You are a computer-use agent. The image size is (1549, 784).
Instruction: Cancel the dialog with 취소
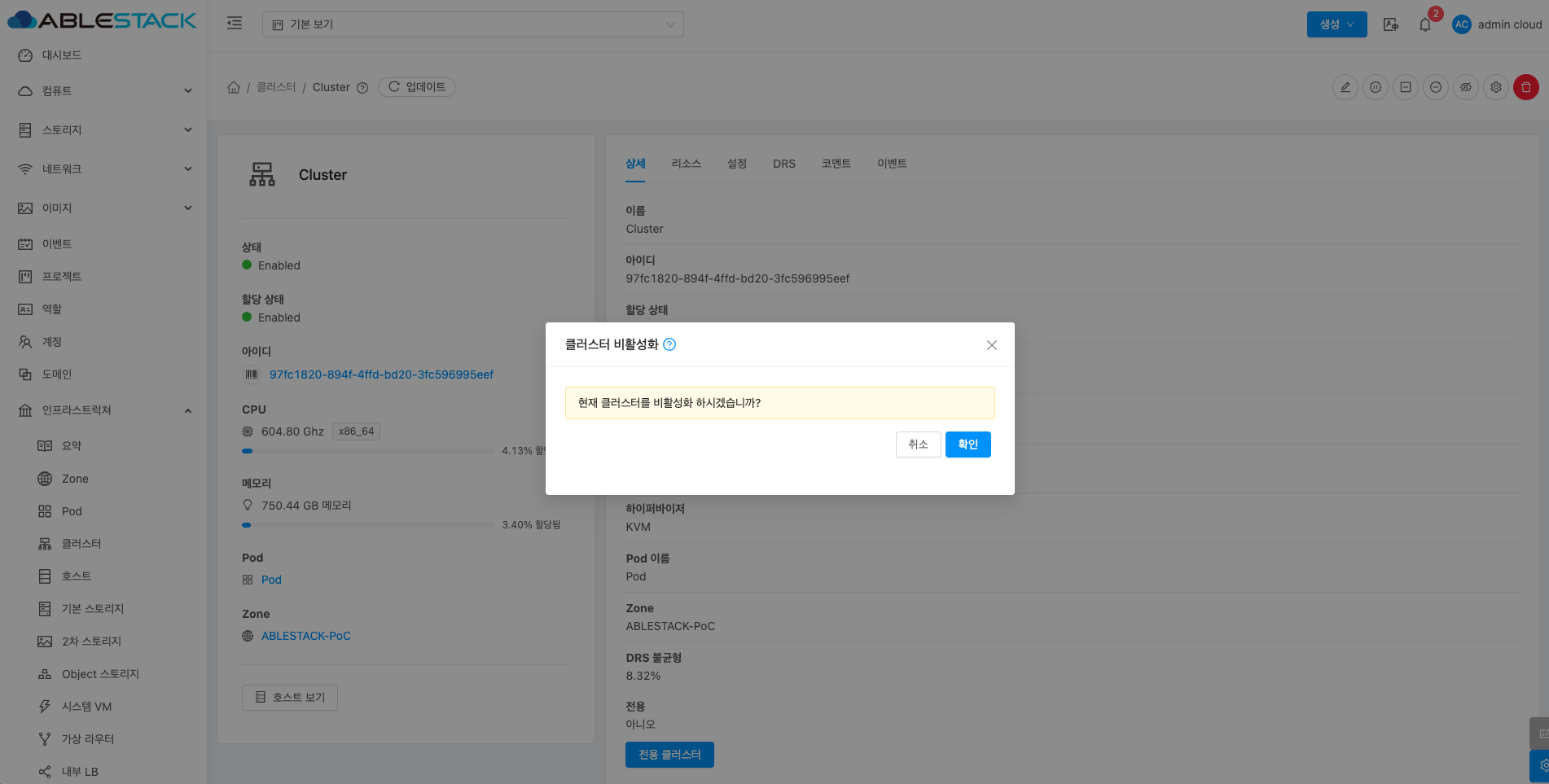pyautogui.click(x=918, y=445)
